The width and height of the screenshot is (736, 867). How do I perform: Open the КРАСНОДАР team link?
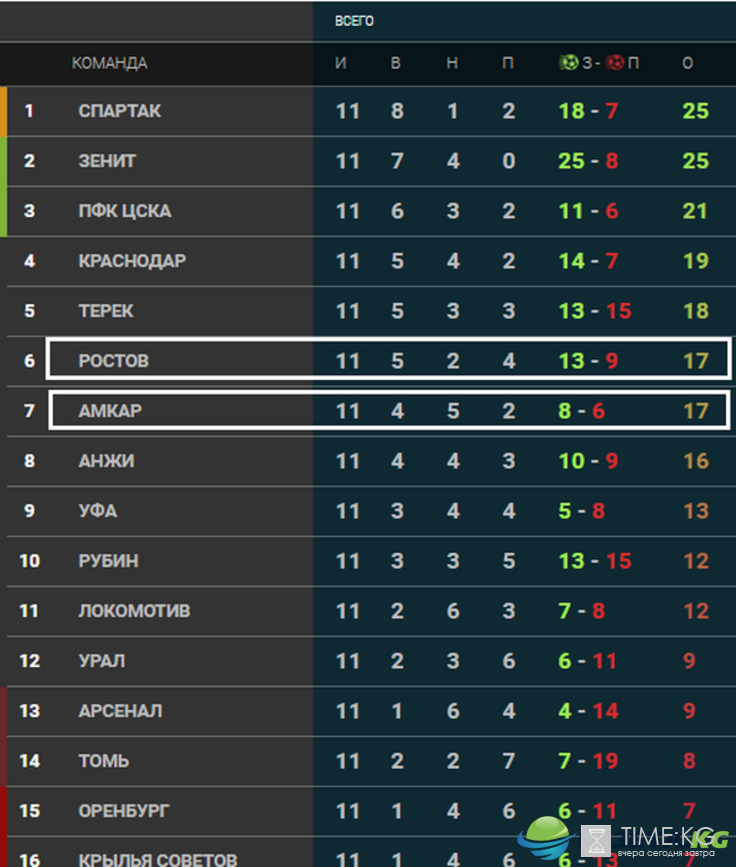point(132,261)
